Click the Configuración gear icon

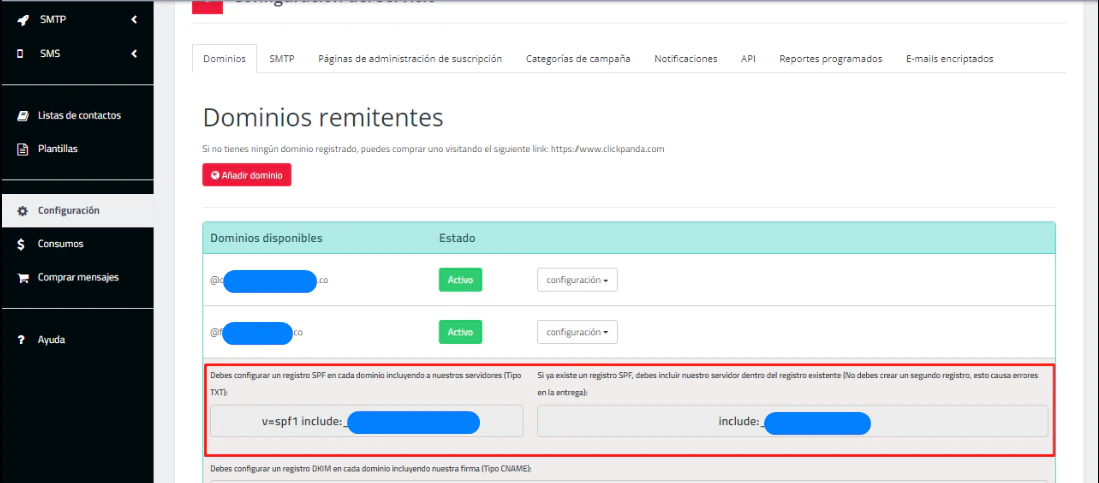click(x=22, y=210)
